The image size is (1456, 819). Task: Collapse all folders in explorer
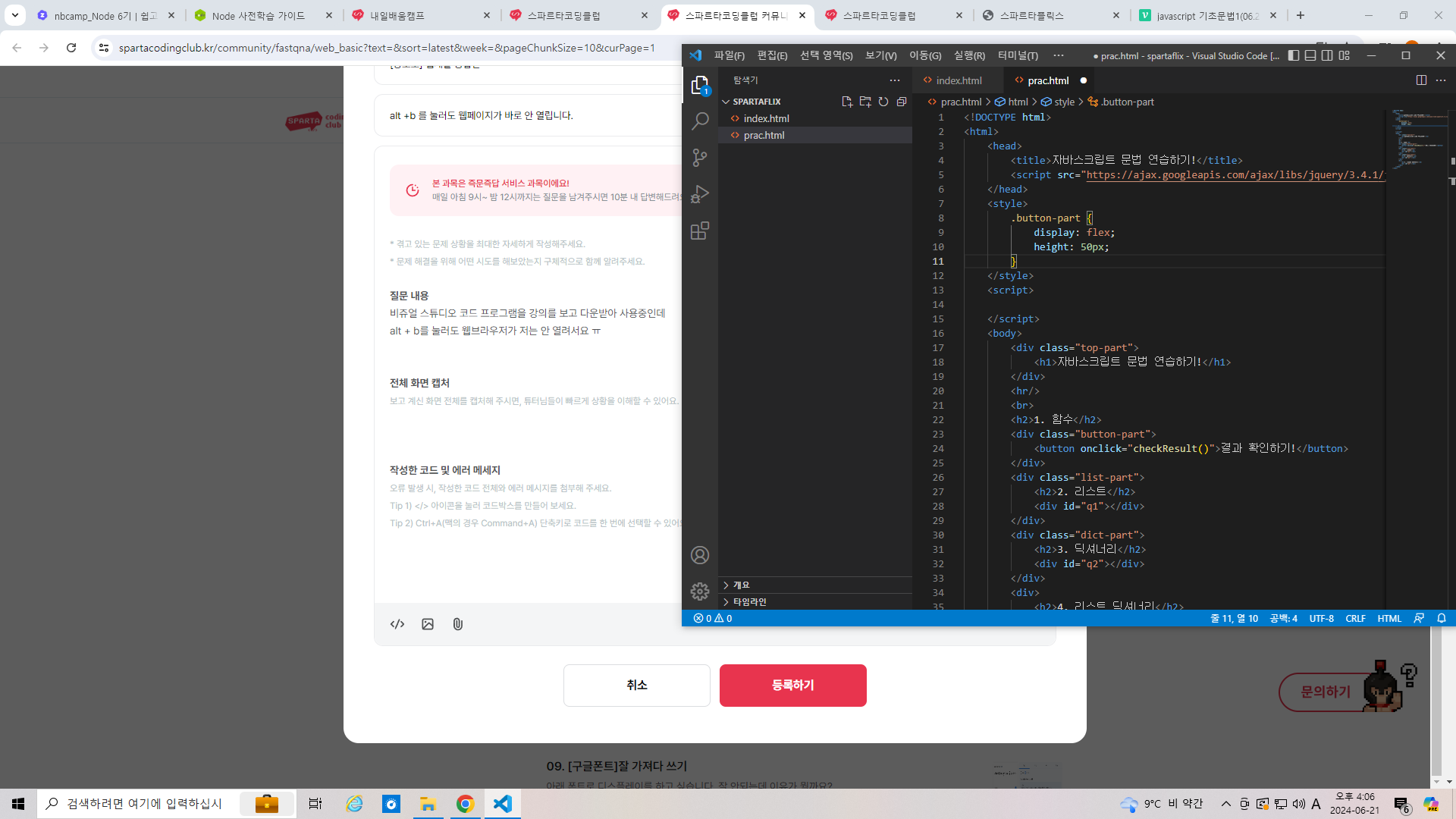(902, 102)
